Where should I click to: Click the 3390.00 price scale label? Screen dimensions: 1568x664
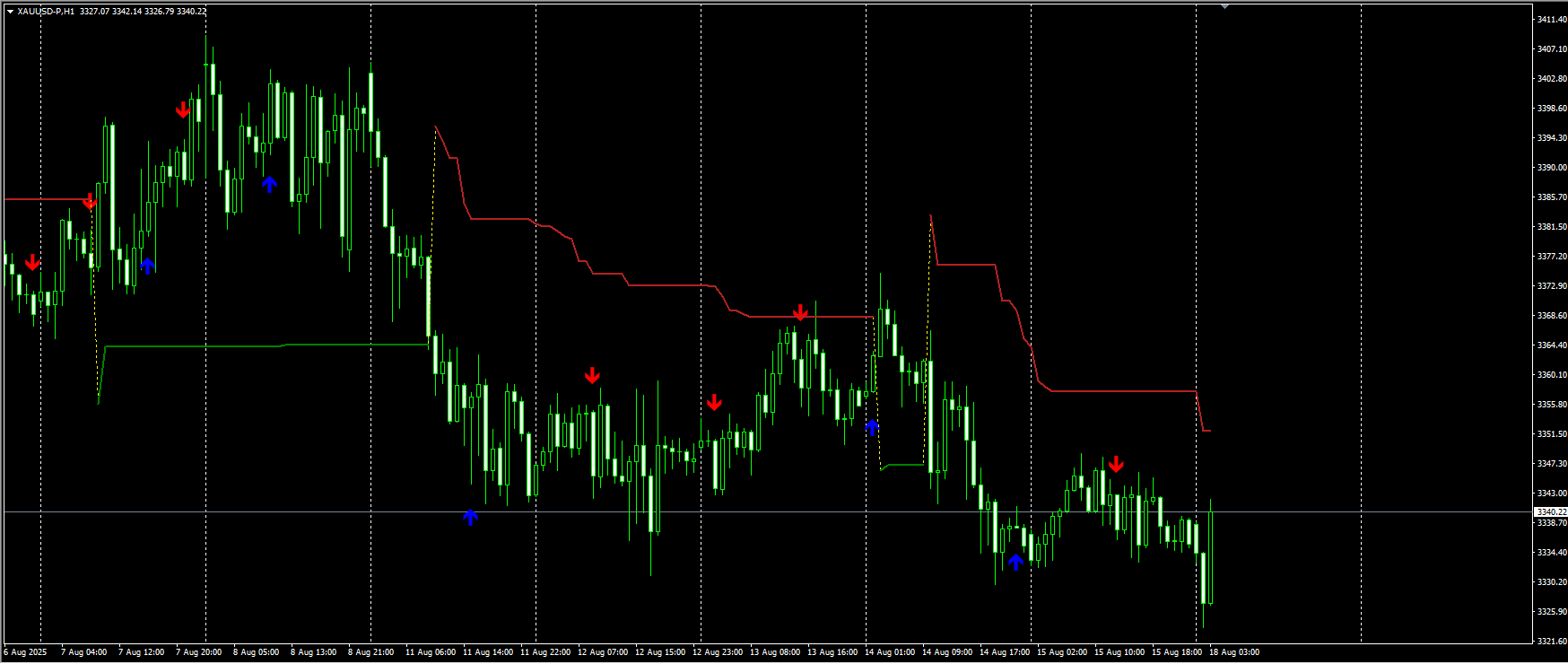1551,168
